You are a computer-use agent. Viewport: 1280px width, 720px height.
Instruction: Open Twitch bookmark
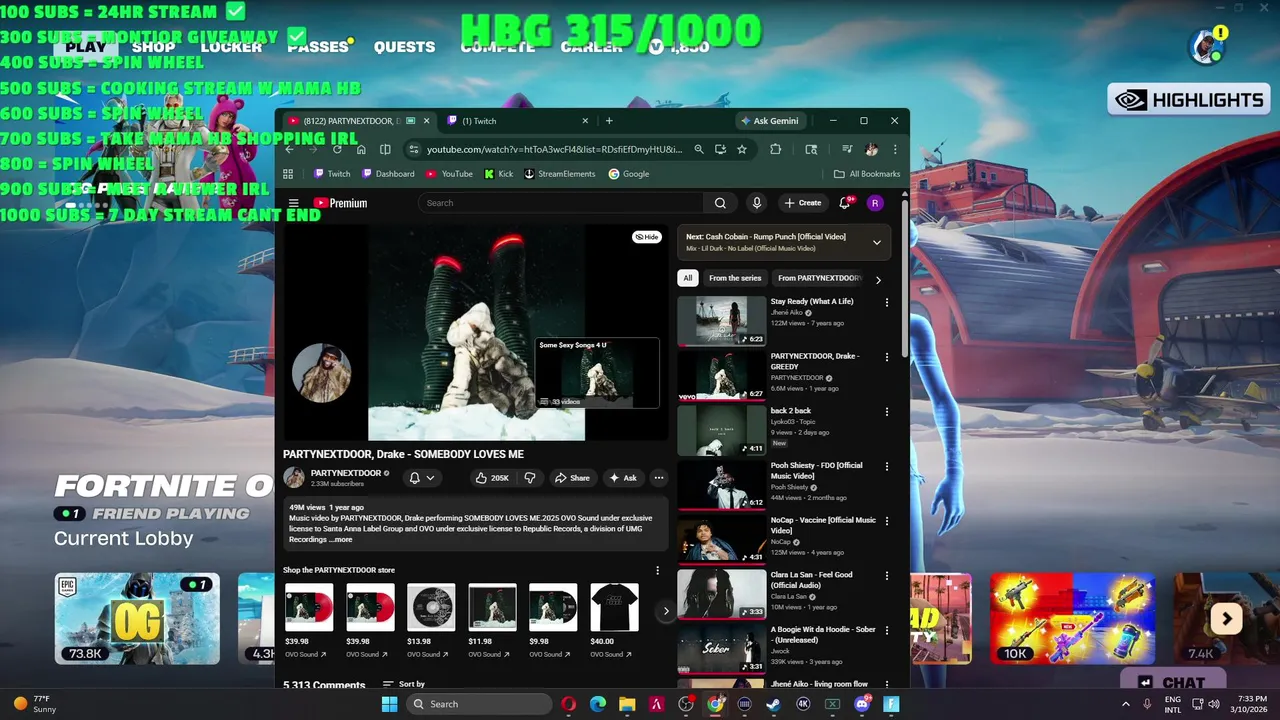click(332, 174)
